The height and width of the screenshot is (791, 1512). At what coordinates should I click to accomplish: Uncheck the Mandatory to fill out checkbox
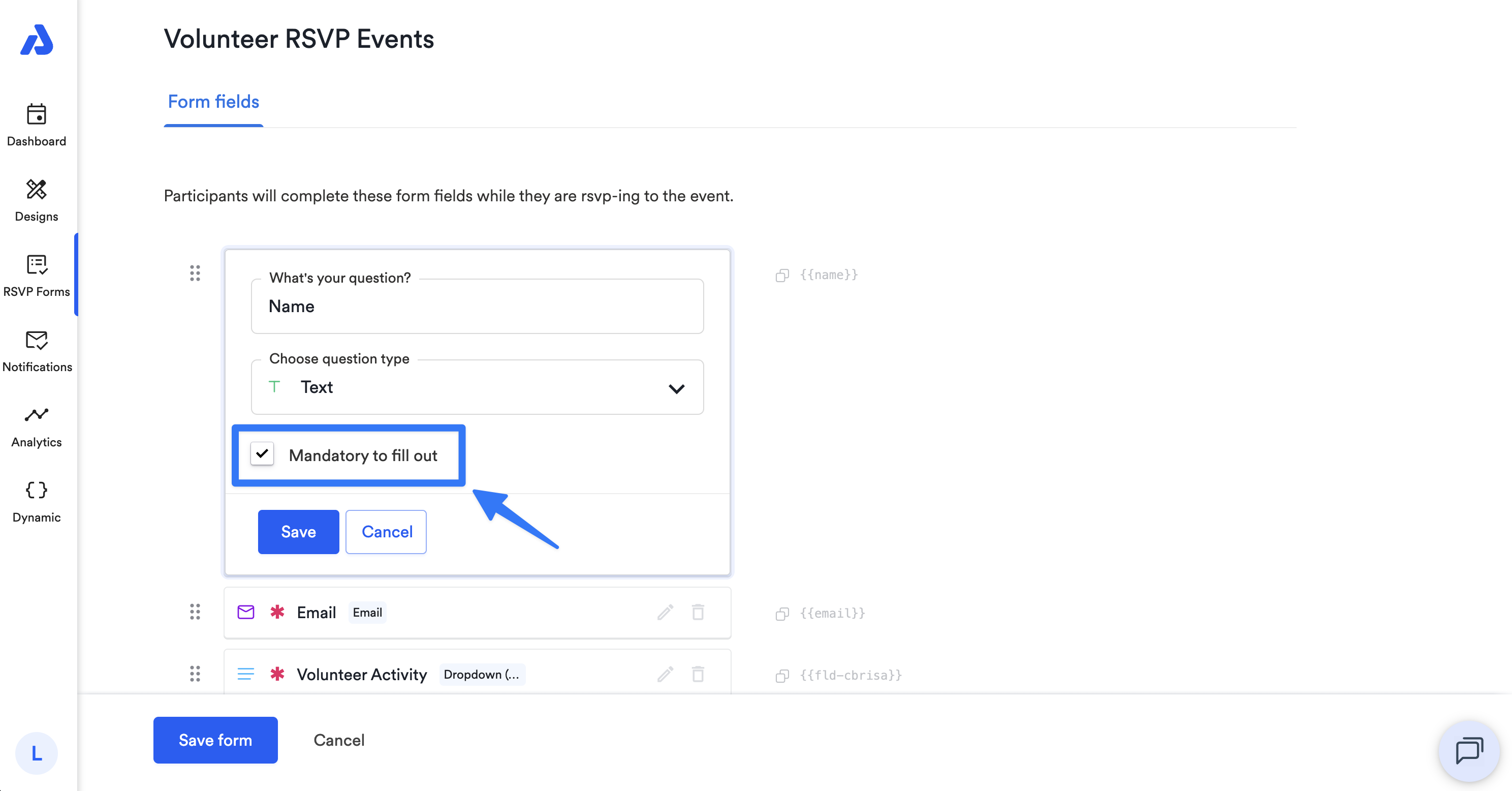tap(262, 454)
